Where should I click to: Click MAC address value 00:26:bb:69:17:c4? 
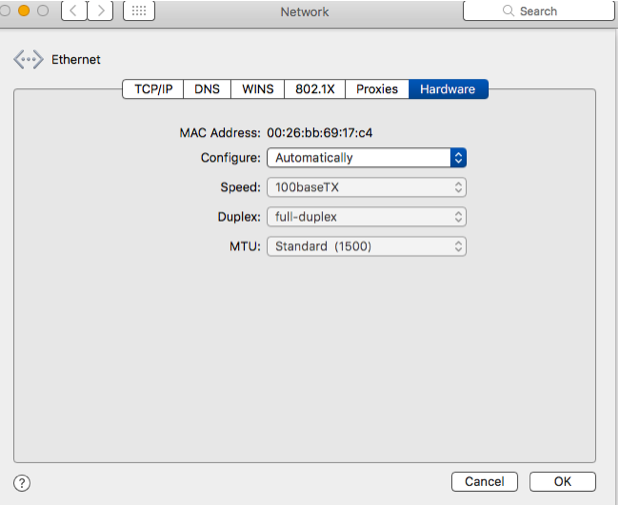(x=320, y=133)
